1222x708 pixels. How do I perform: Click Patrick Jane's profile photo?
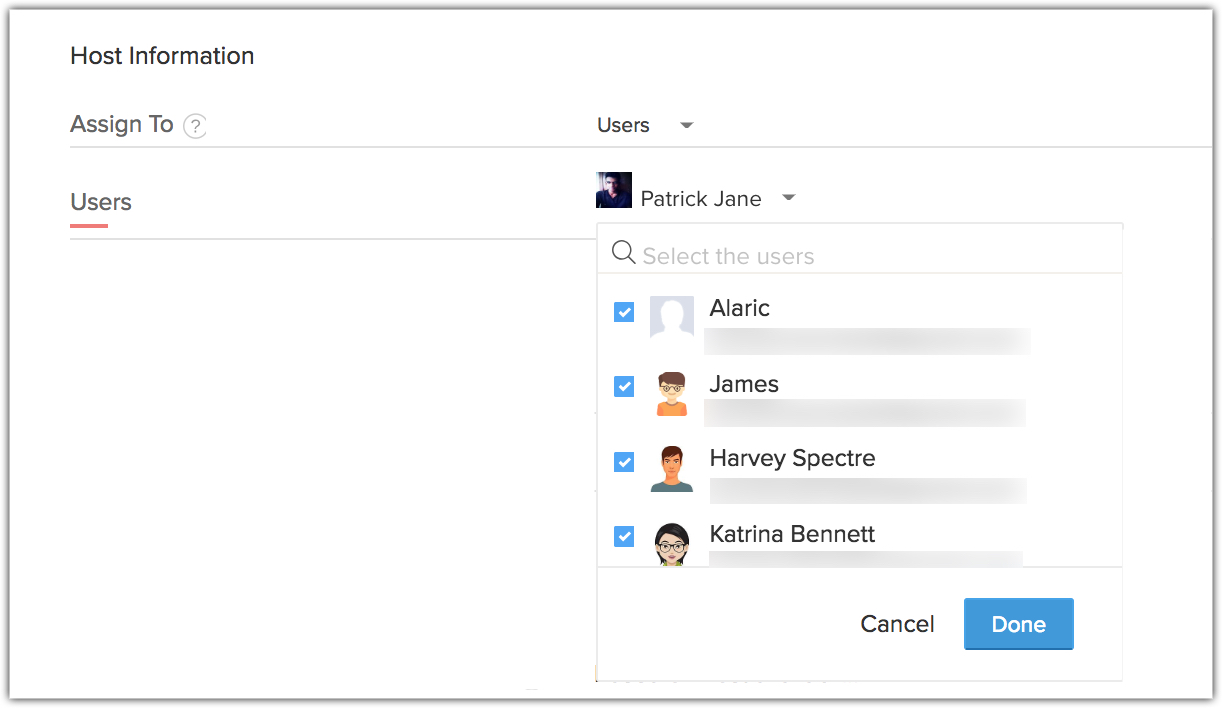pyautogui.click(x=614, y=190)
